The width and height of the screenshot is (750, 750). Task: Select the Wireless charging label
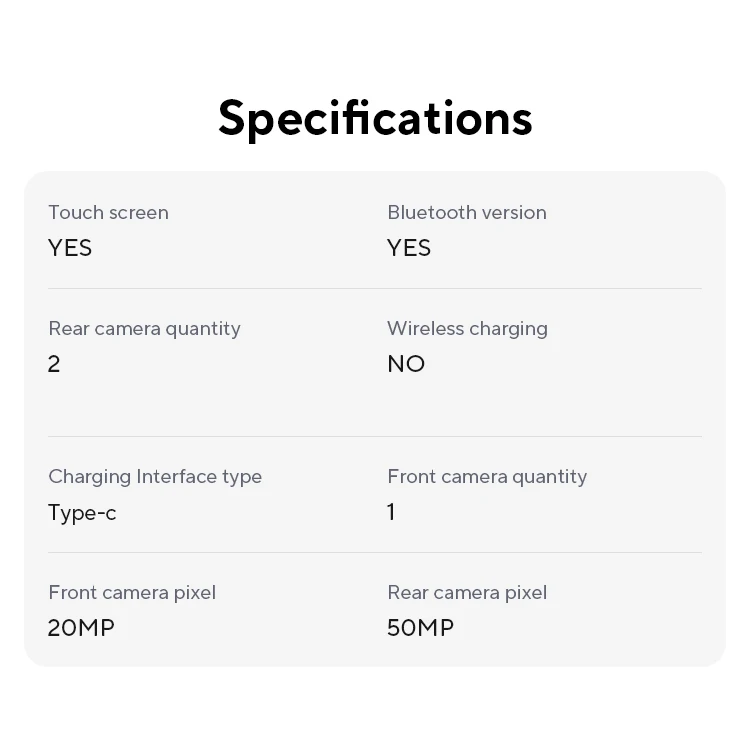point(467,328)
